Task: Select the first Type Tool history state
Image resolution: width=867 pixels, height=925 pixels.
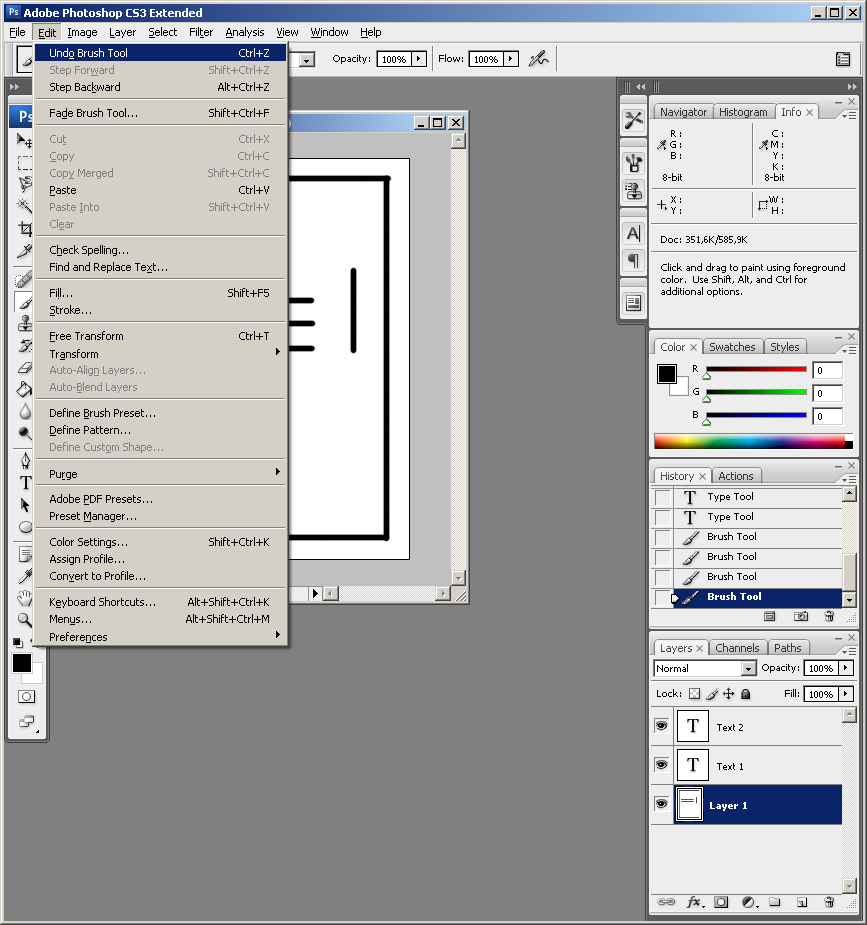Action: [730, 497]
